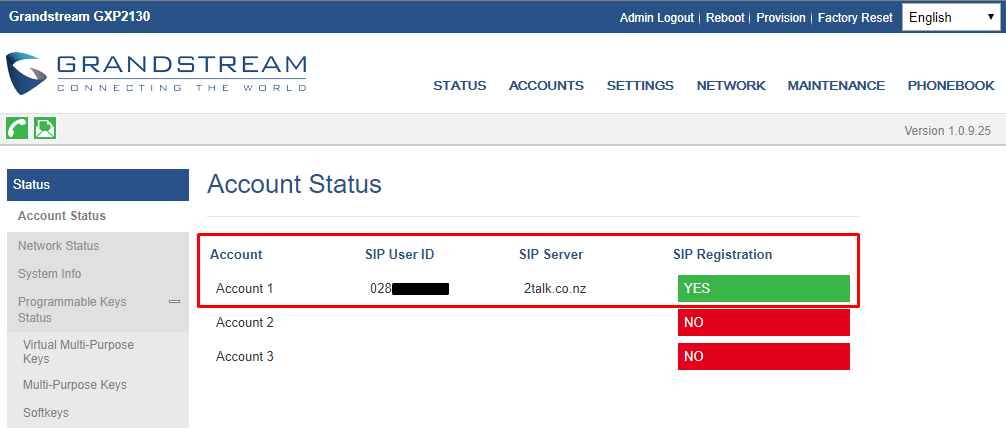Click the red NO status for Account 2

tap(763, 323)
